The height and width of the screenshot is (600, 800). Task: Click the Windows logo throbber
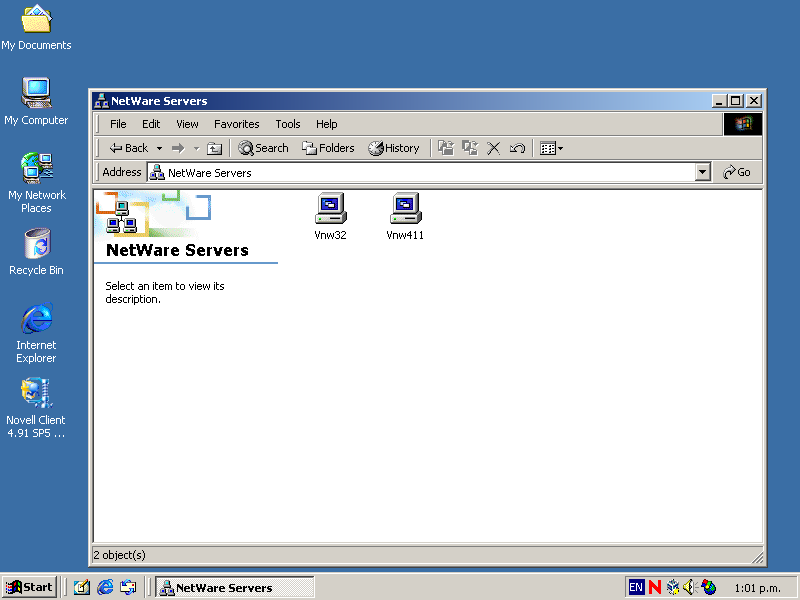click(x=743, y=124)
